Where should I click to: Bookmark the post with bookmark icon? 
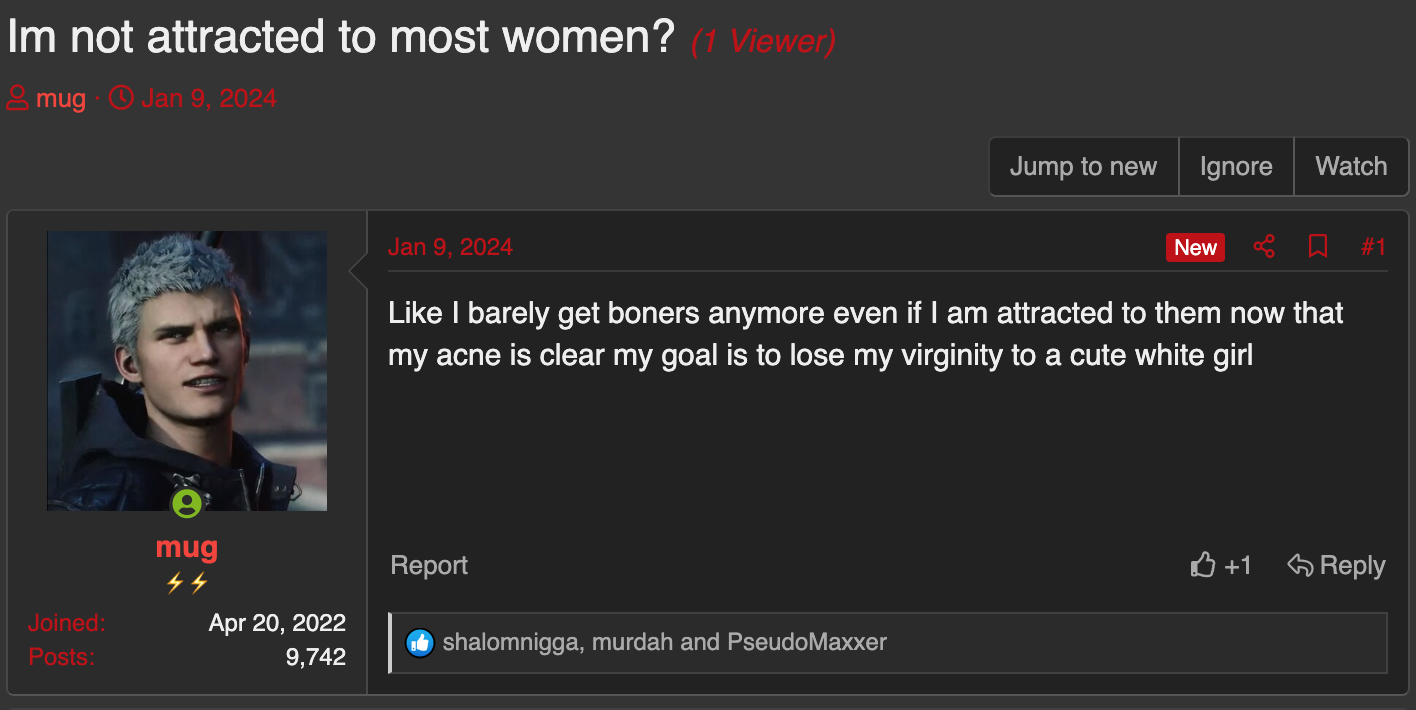[1318, 247]
